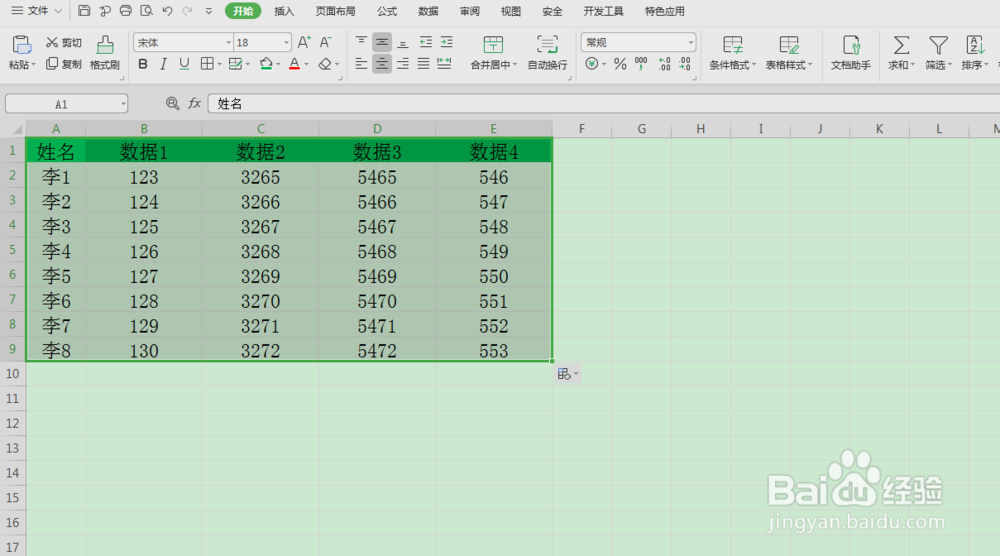Open Print Preview from quick toolbar
Viewport: 1000px width, 556px height.
pos(147,11)
